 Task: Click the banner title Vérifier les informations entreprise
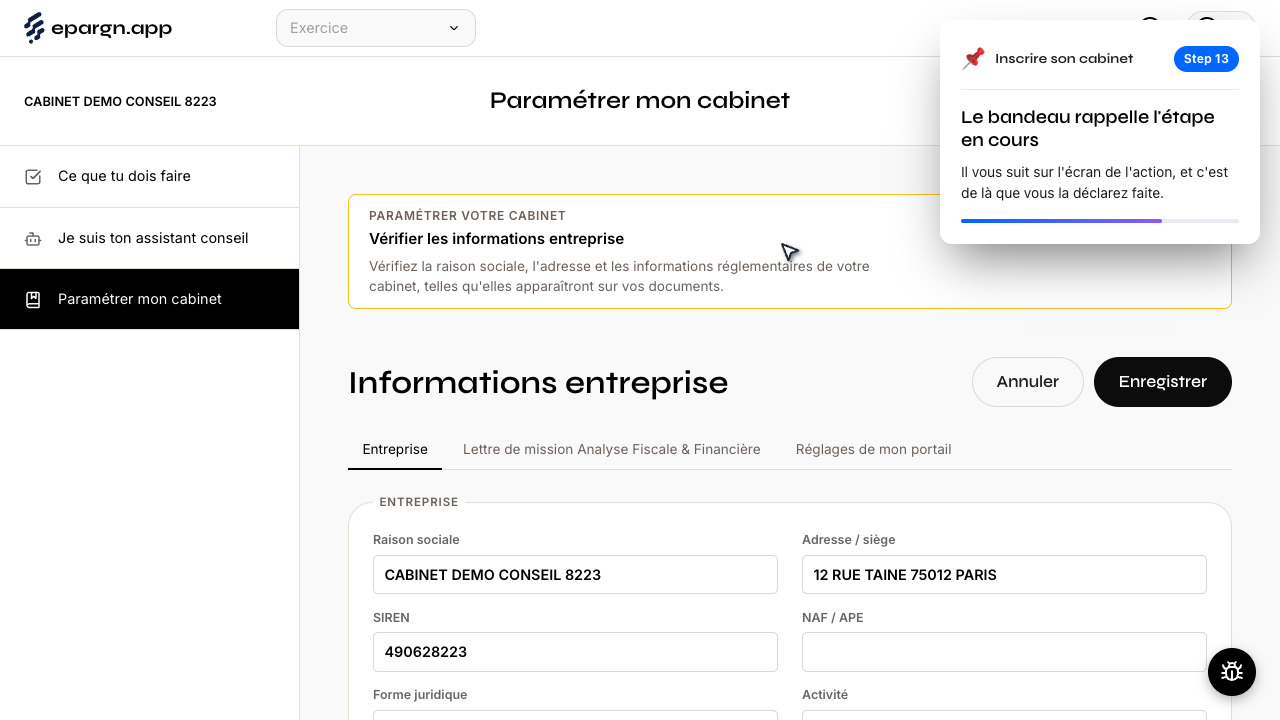(x=496, y=239)
